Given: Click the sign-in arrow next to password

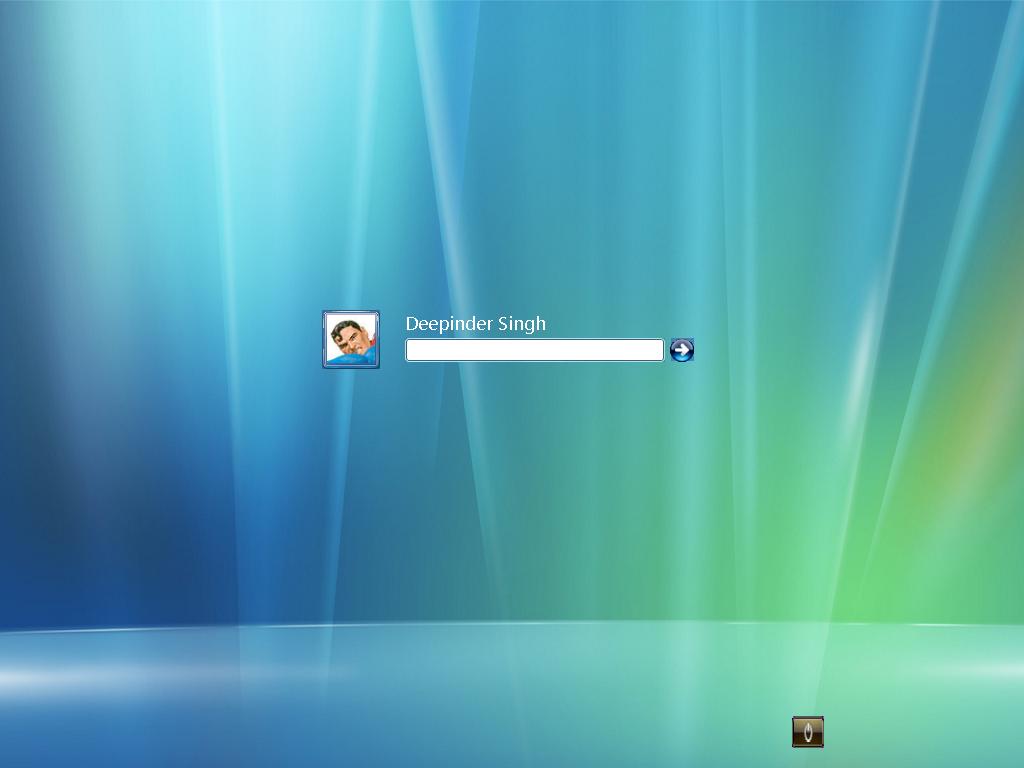Looking at the screenshot, I should 680,349.
